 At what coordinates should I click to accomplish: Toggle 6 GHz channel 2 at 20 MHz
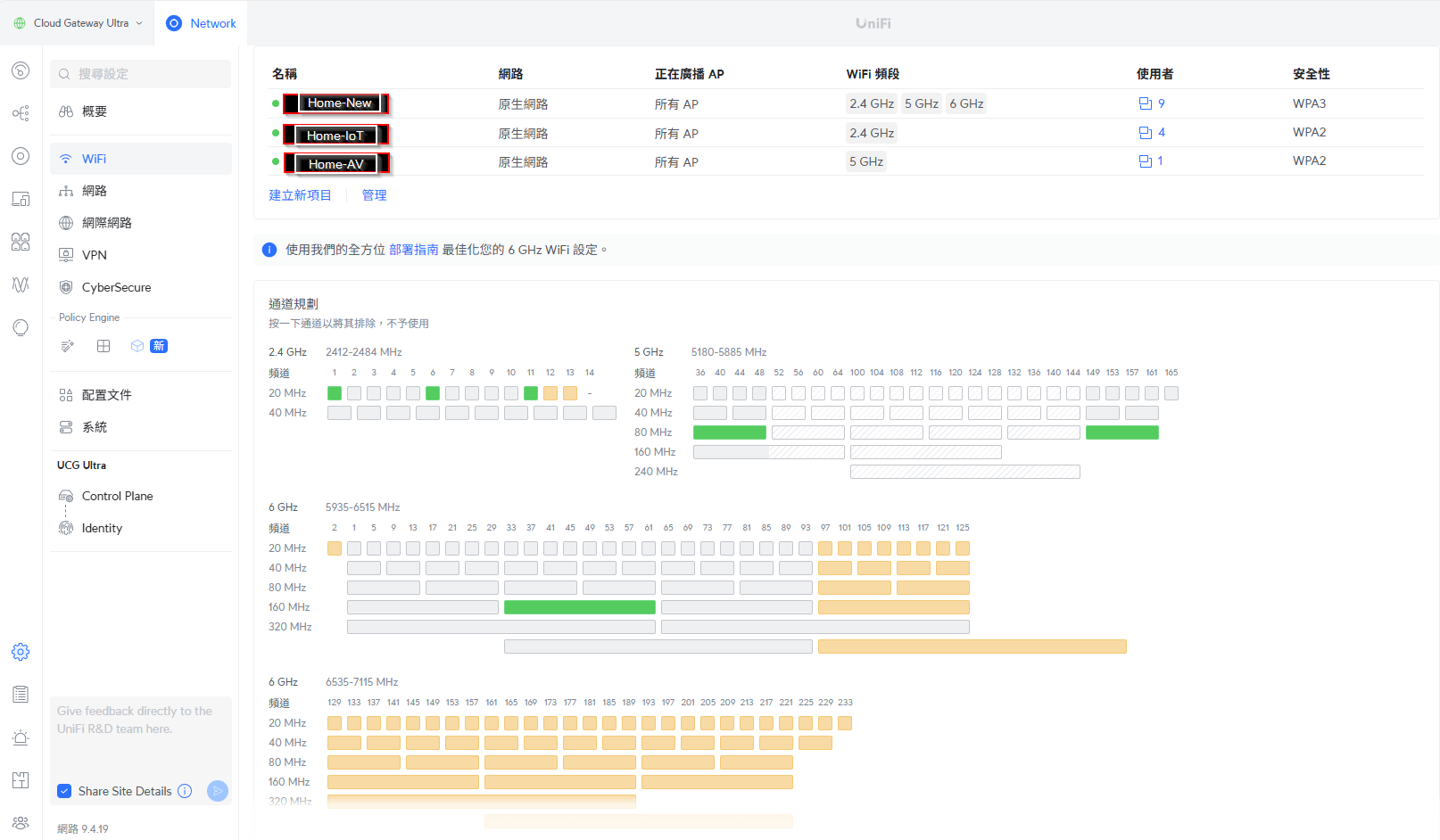(x=335, y=548)
